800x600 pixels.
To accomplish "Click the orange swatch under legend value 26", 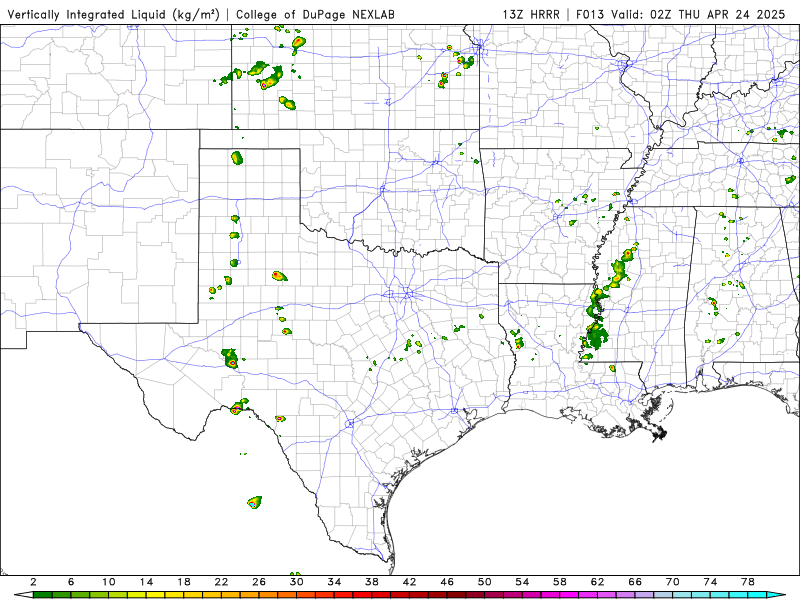I will click(x=269, y=595).
